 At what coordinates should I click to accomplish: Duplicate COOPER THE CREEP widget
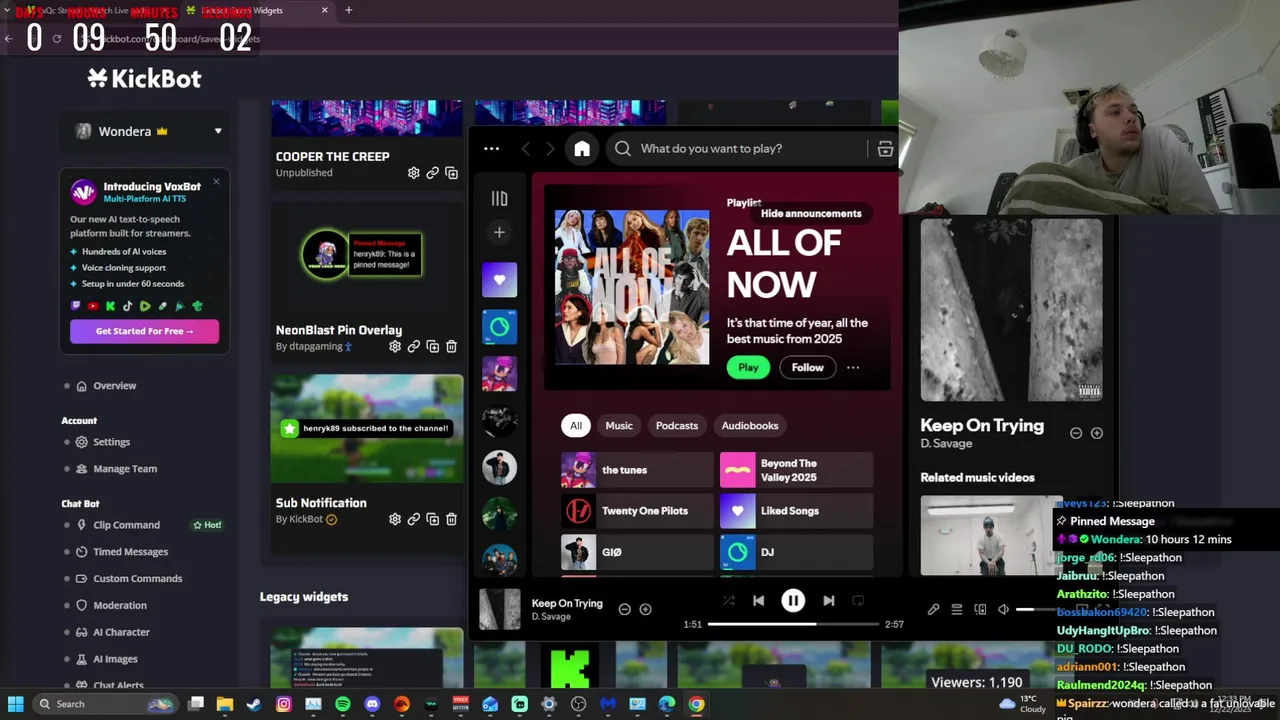(451, 173)
